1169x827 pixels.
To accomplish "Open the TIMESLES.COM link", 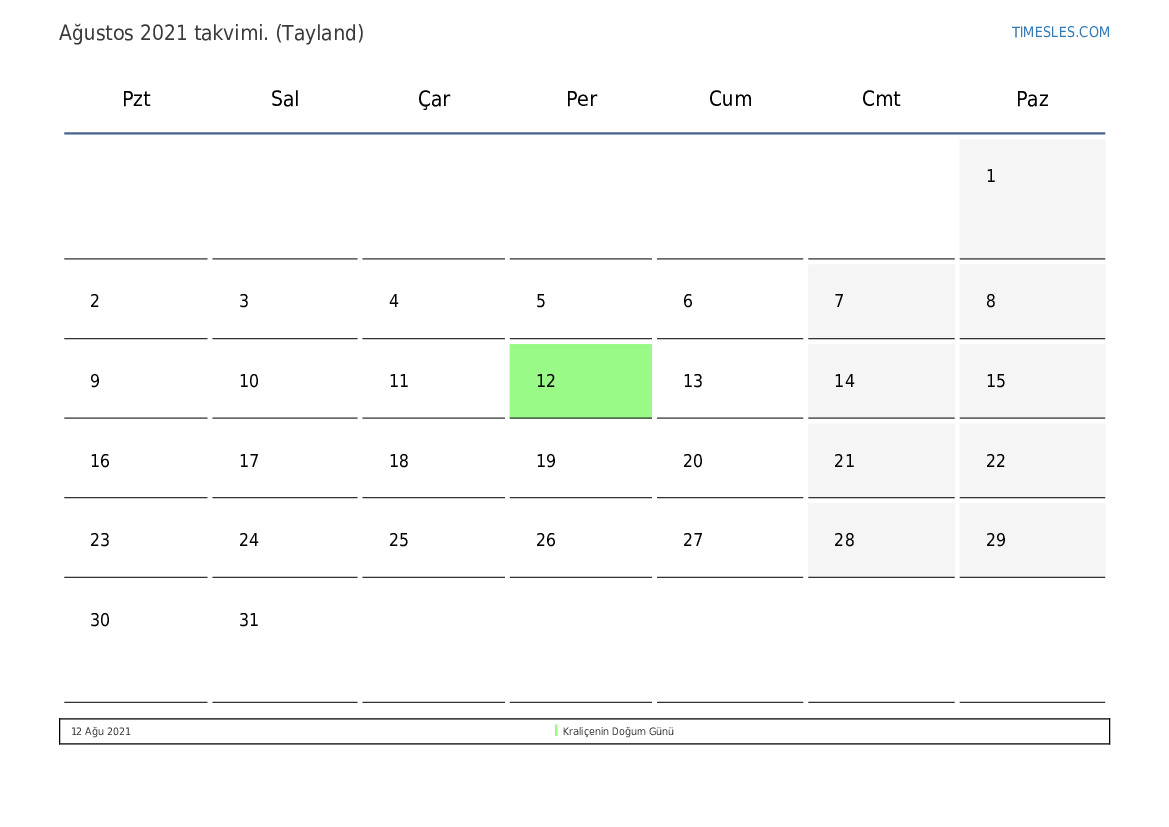I will tap(1060, 32).
